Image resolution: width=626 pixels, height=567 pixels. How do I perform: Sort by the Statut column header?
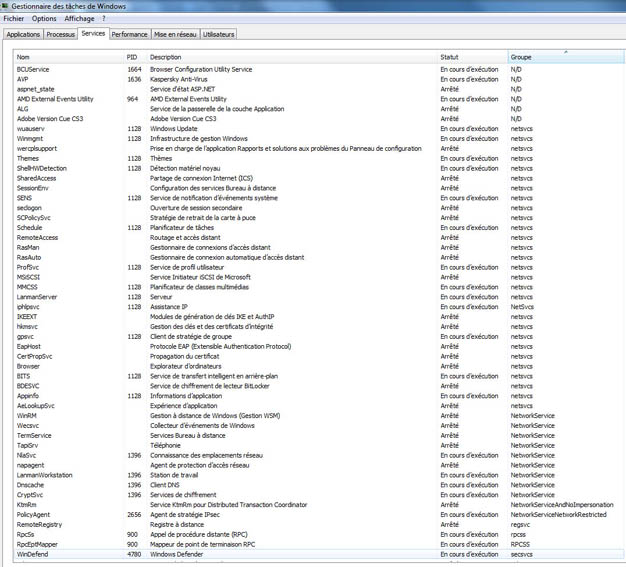click(x=473, y=57)
